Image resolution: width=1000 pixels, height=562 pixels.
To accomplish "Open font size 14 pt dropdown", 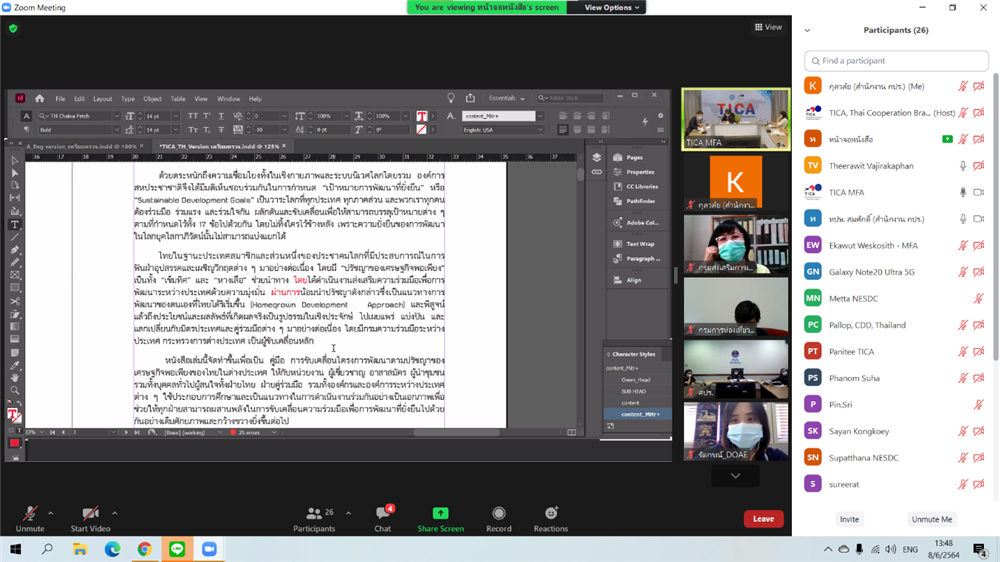I will (176, 116).
